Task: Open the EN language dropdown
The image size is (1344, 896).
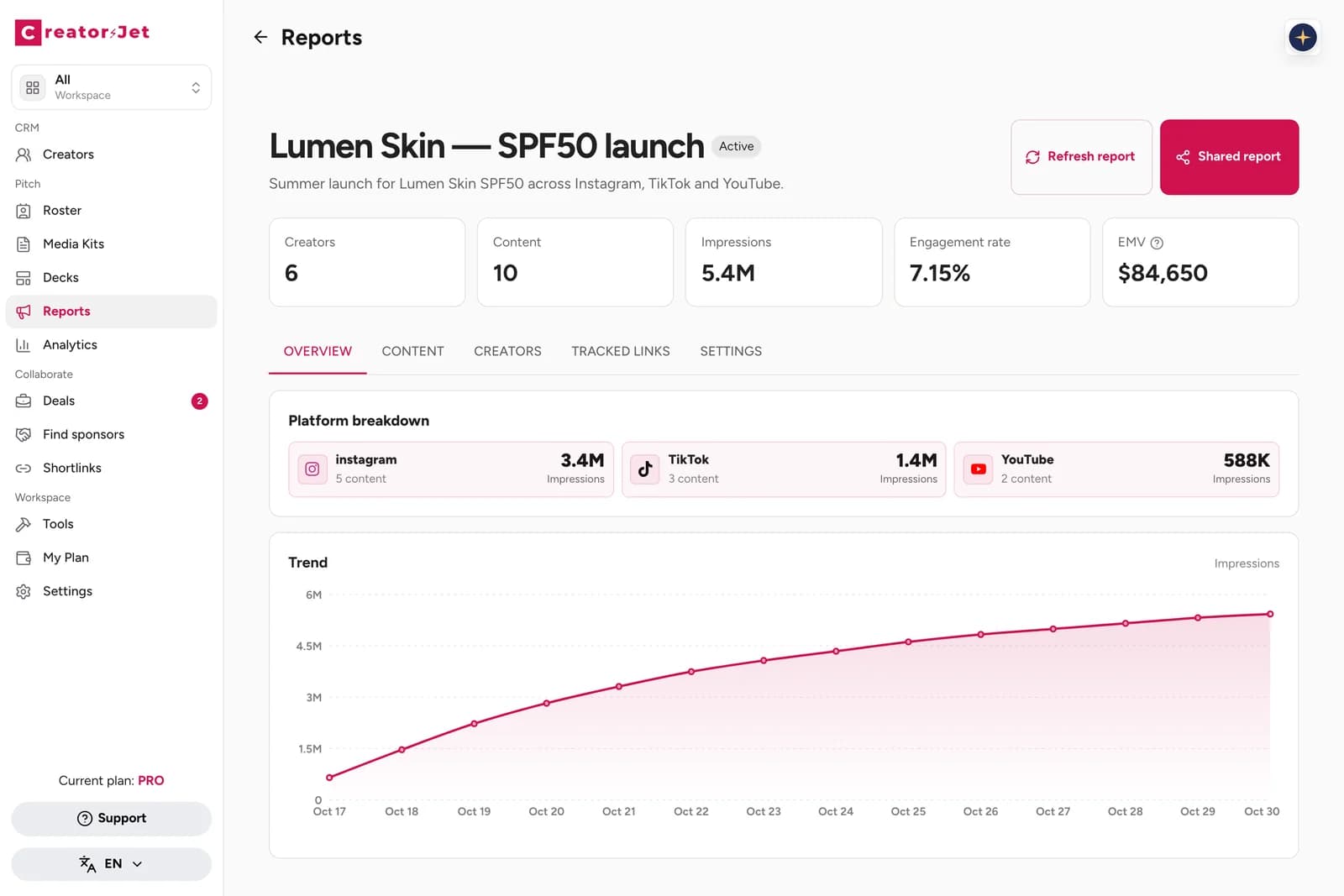Action: pyautogui.click(x=111, y=864)
